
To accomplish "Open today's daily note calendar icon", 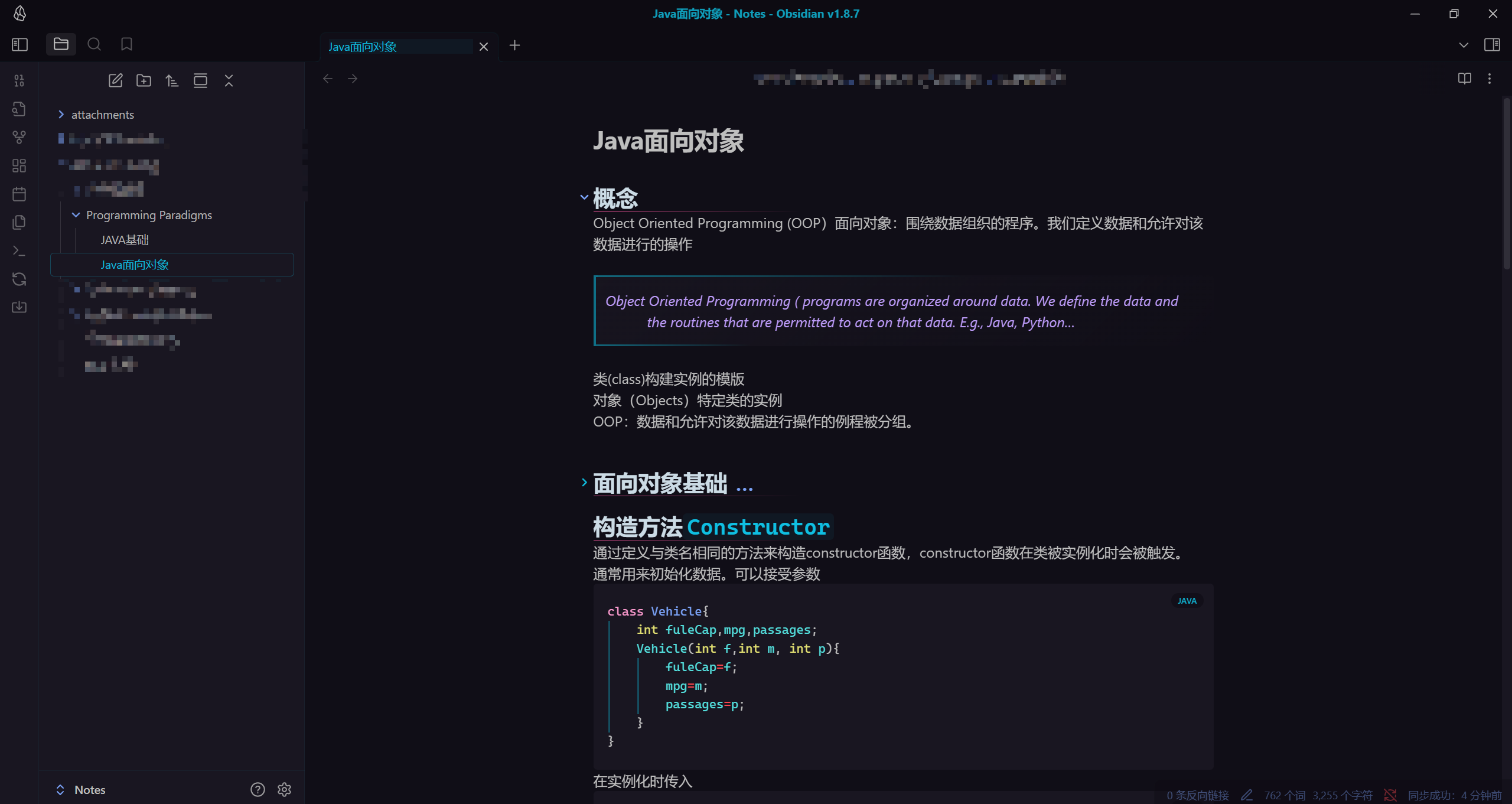I will pos(19,194).
